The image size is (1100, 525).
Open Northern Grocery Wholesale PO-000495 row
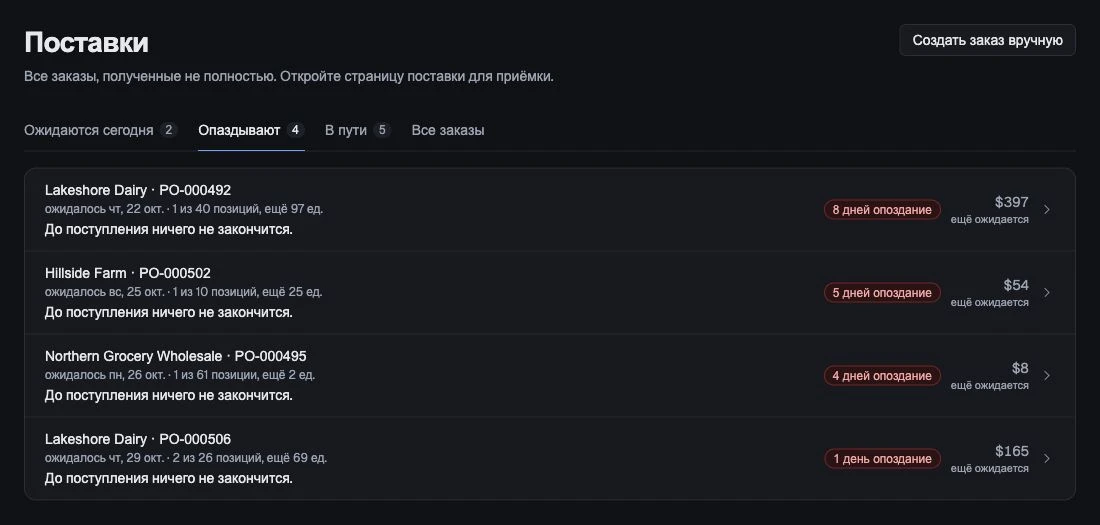(x=549, y=376)
